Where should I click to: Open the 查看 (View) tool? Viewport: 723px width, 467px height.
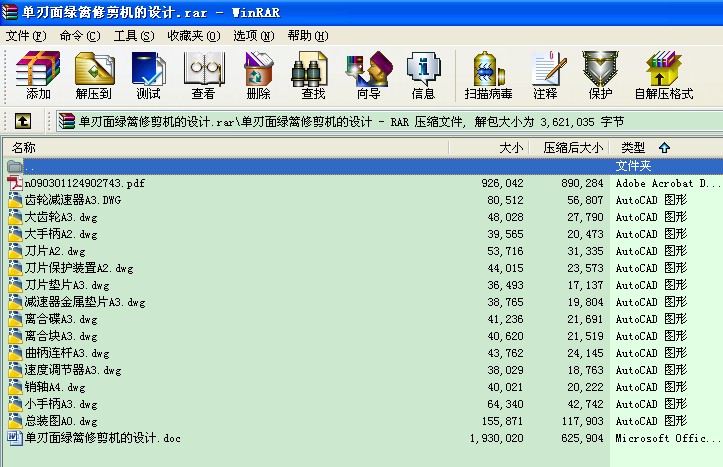(203, 76)
